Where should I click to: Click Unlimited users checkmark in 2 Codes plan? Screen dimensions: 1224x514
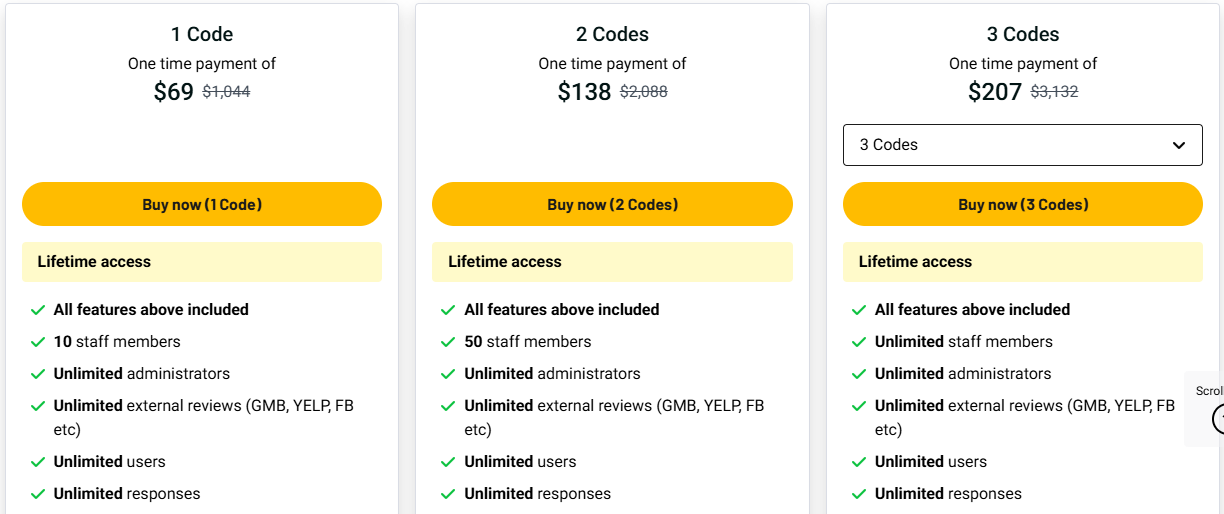[x=449, y=462]
